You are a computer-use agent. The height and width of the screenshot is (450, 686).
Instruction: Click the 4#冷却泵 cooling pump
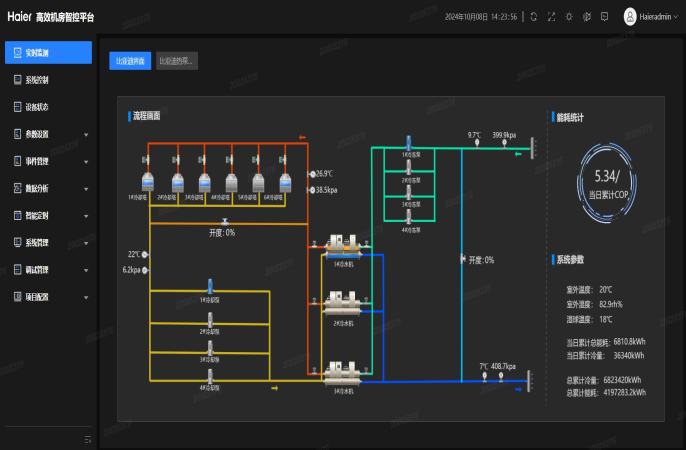210,376
